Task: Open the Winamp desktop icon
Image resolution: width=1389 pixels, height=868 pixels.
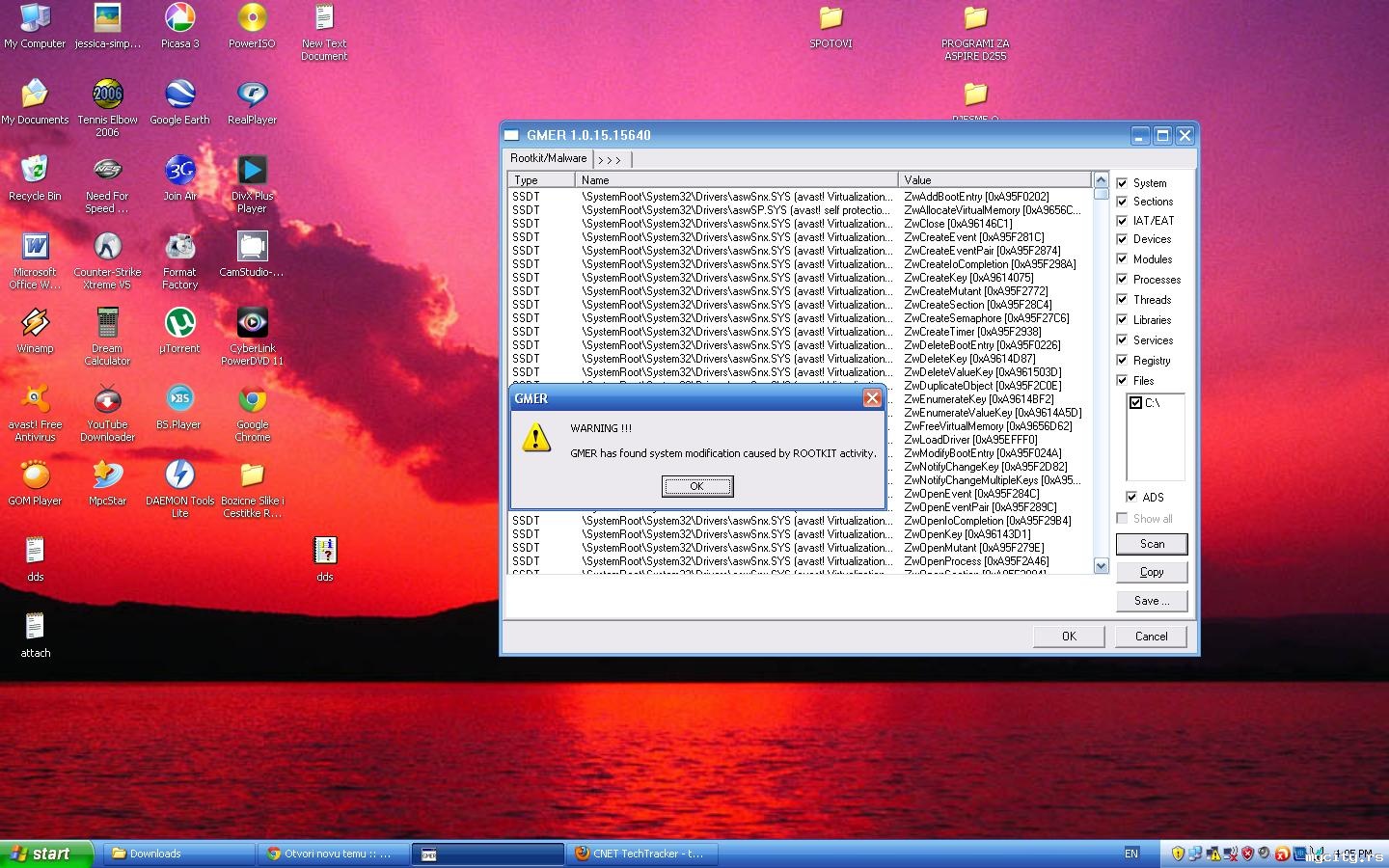Action: point(36,324)
